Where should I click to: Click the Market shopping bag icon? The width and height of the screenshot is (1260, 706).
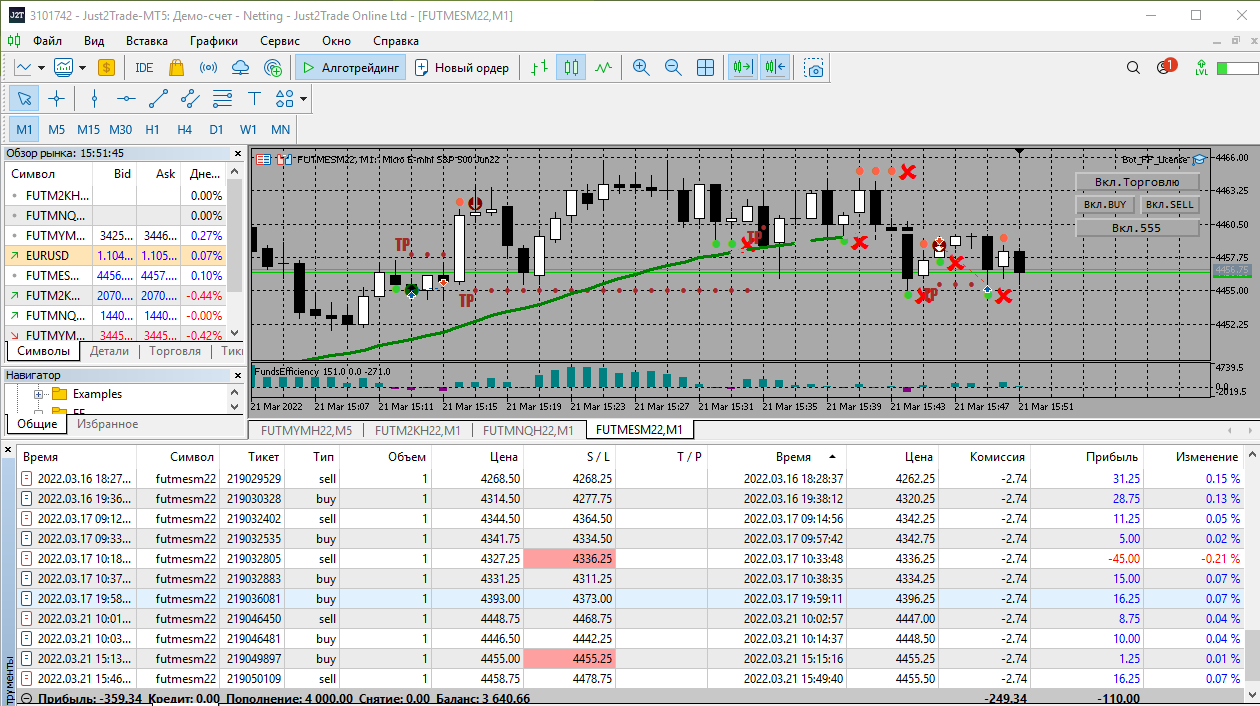click(x=176, y=68)
